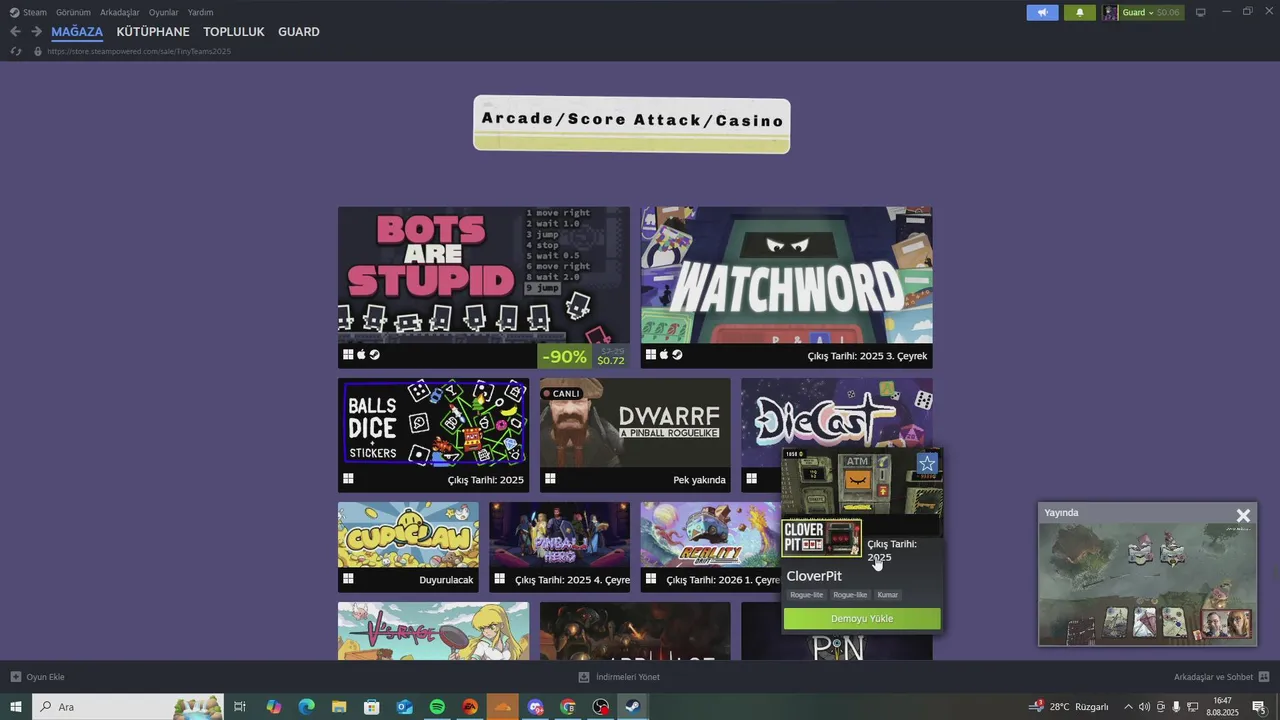Click the Windows Start button

[x=16, y=707]
